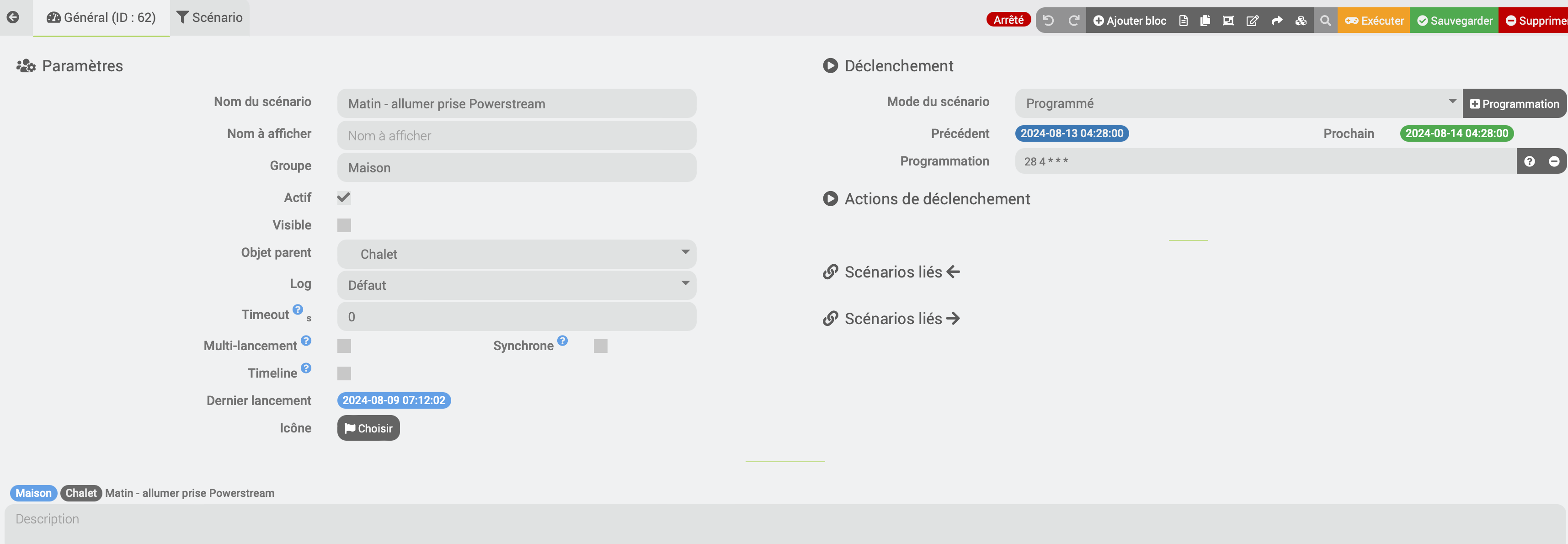The image size is (1568, 544).
Task: Open cron help question icon for Programmation
Action: pyautogui.click(x=1530, y=161)
